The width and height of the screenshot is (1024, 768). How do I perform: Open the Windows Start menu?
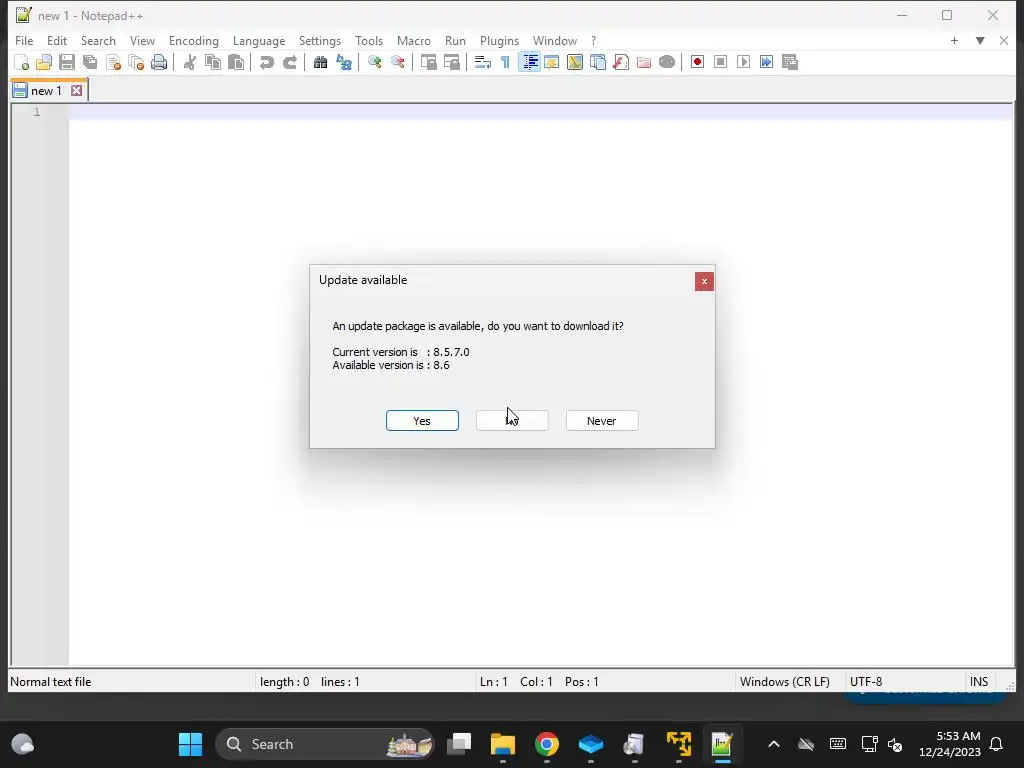pos(190,744)
